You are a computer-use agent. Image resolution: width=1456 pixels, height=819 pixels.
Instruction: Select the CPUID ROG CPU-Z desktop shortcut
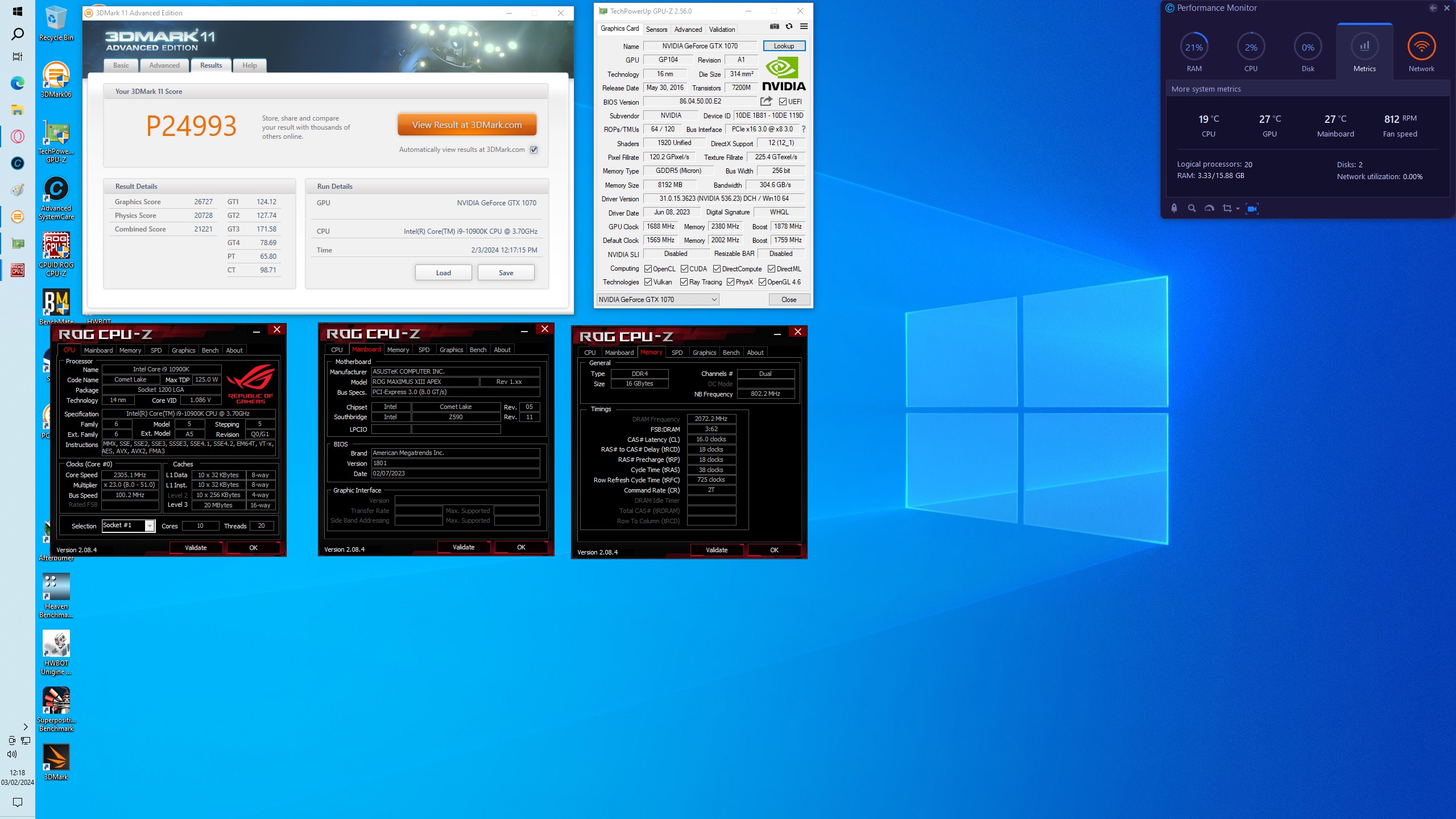coord(56,255)
